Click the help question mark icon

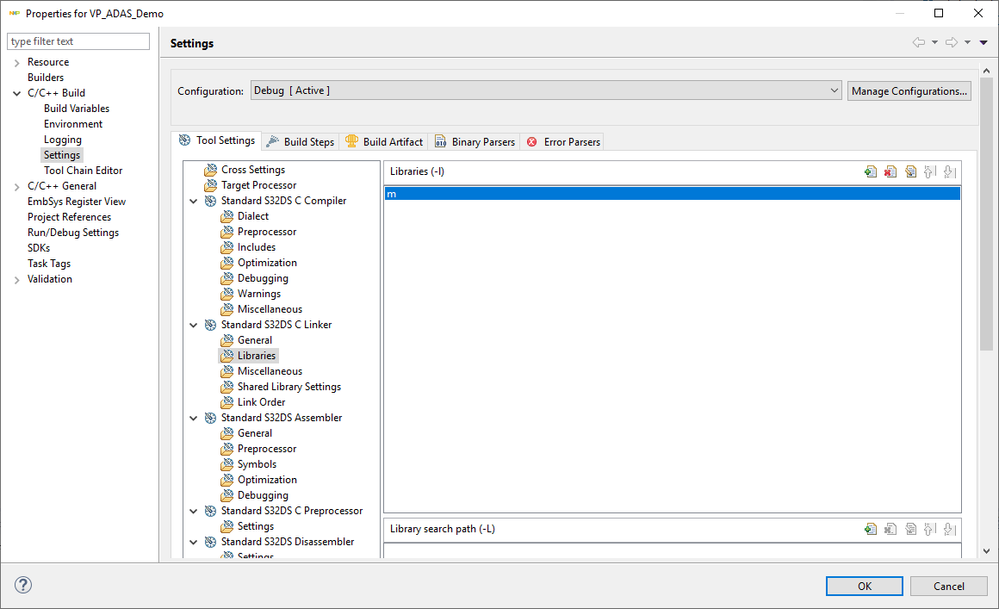(x=23, y=585)
